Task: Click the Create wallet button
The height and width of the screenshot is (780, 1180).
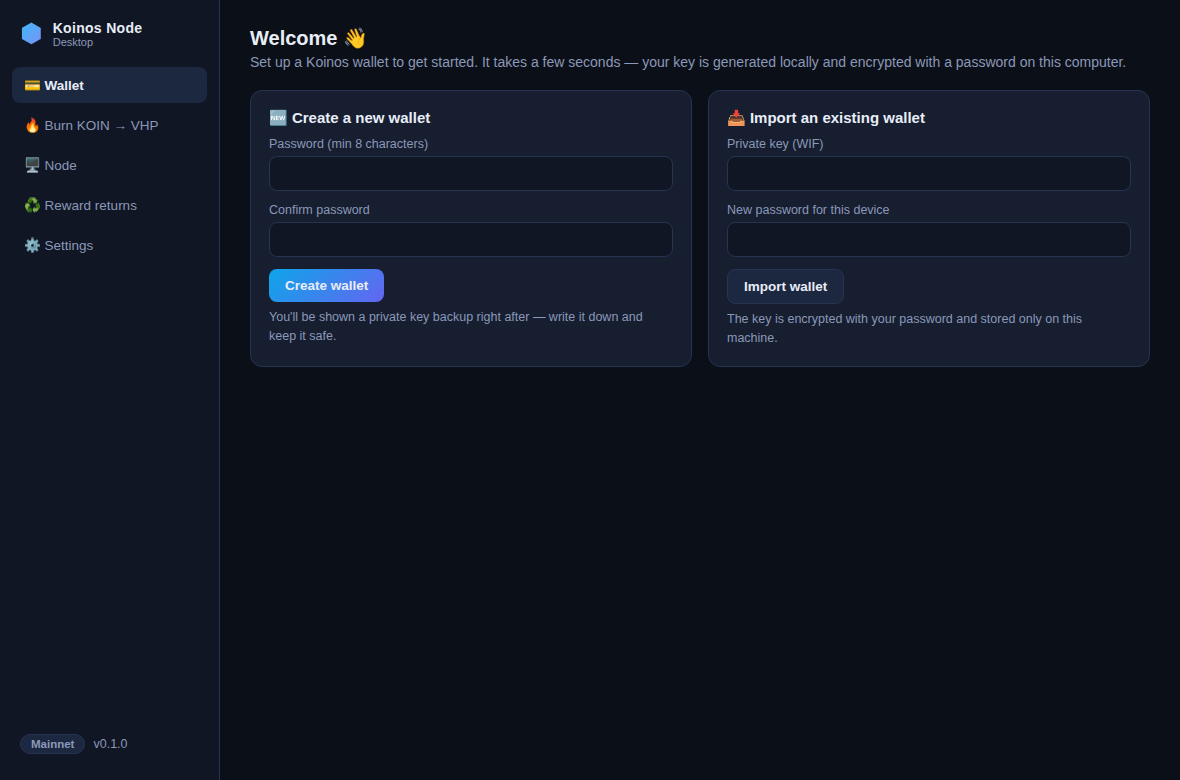Action: point(326,285)
